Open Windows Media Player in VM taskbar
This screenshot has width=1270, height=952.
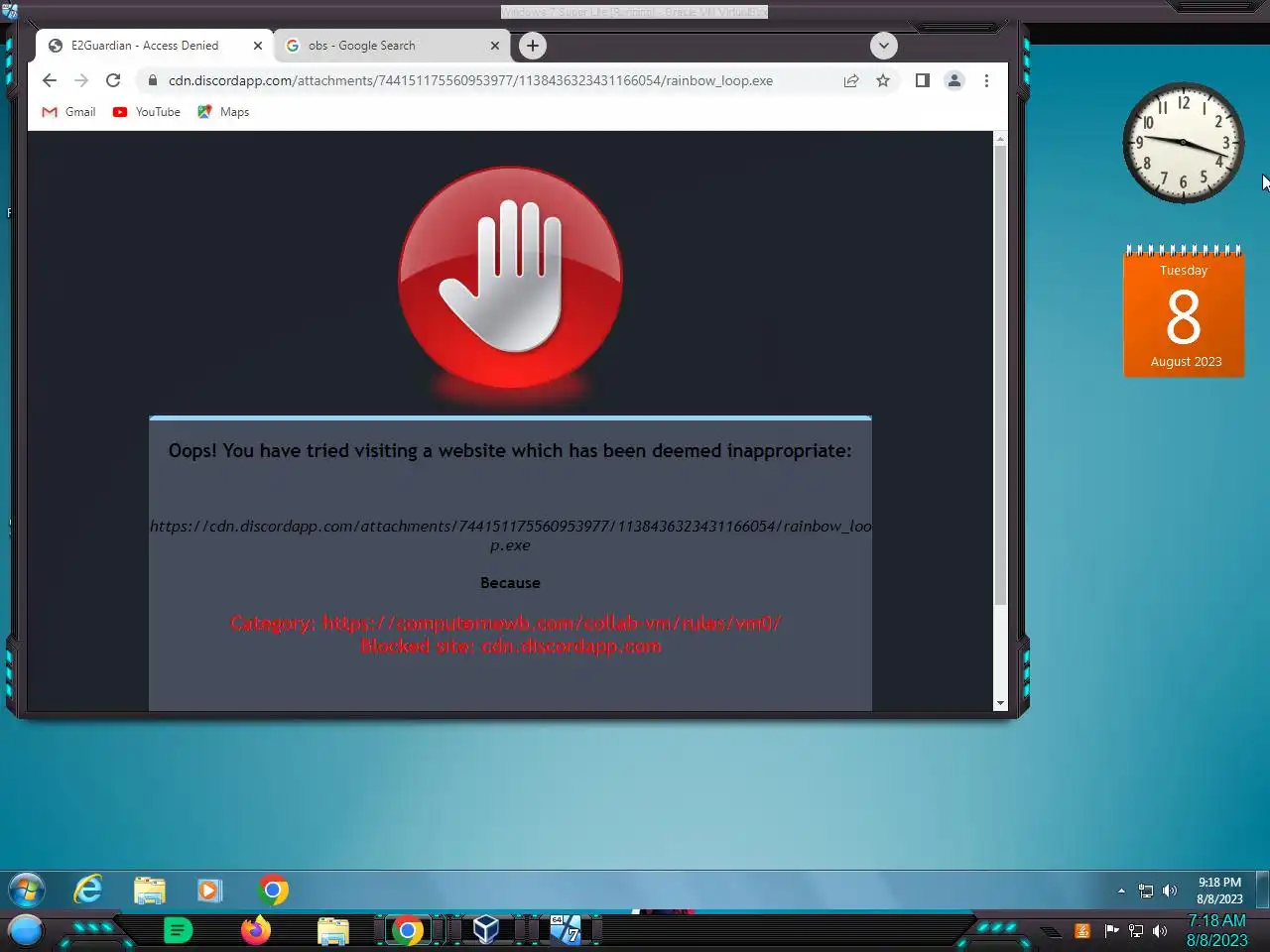click(209, 891)
